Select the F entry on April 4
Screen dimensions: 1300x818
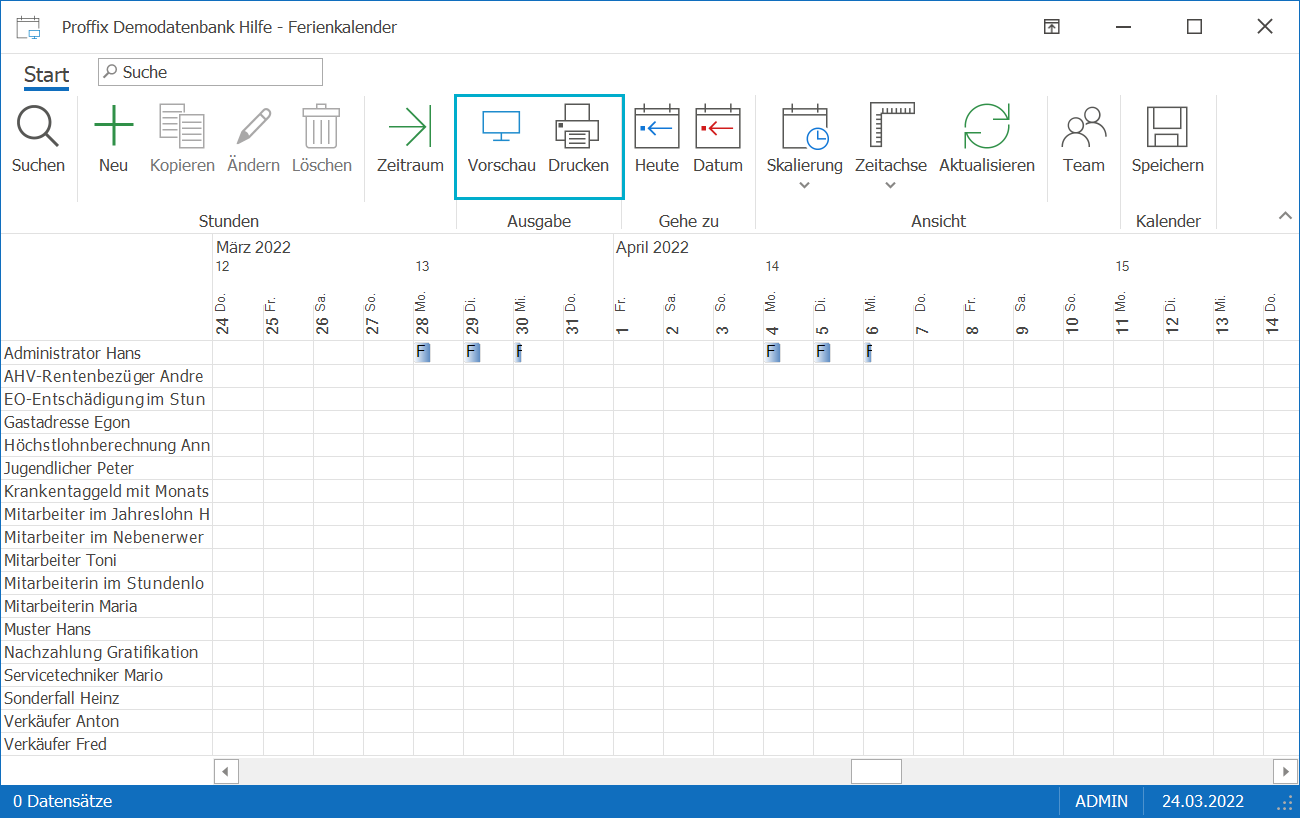[772, 352]
